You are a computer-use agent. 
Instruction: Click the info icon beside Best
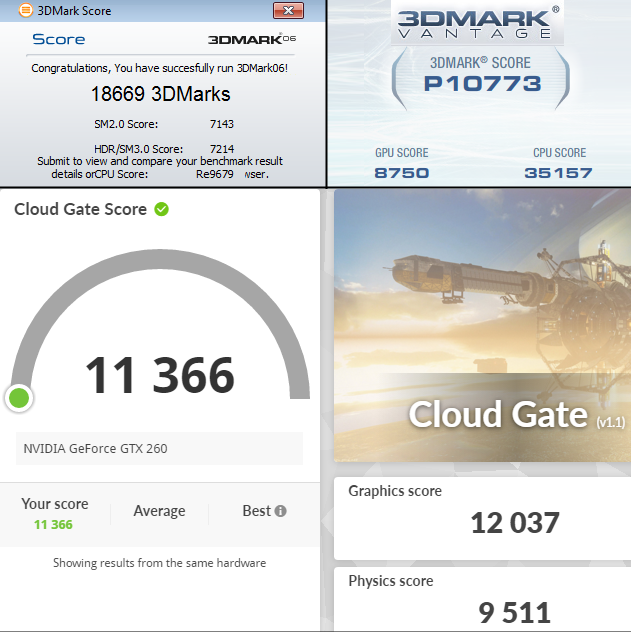[x=280, y=511]
